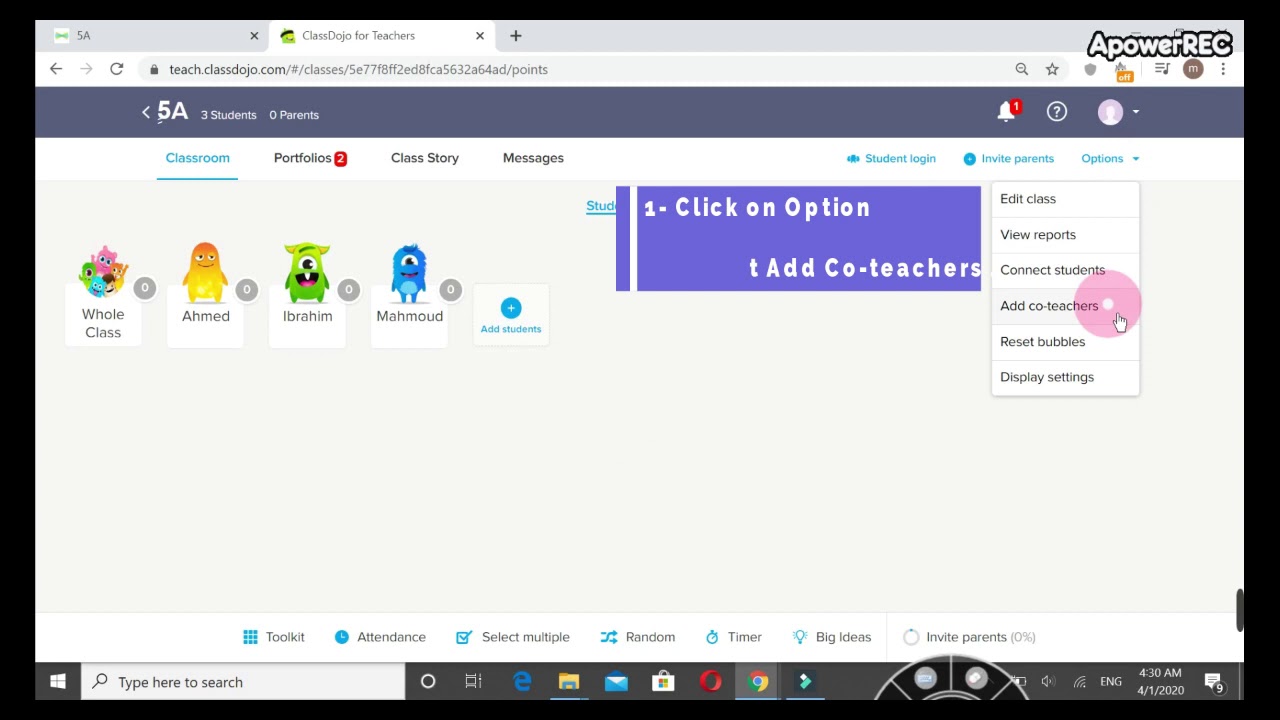
Task: Open Task View in taskbar
Action: click(x=474, y=682)
